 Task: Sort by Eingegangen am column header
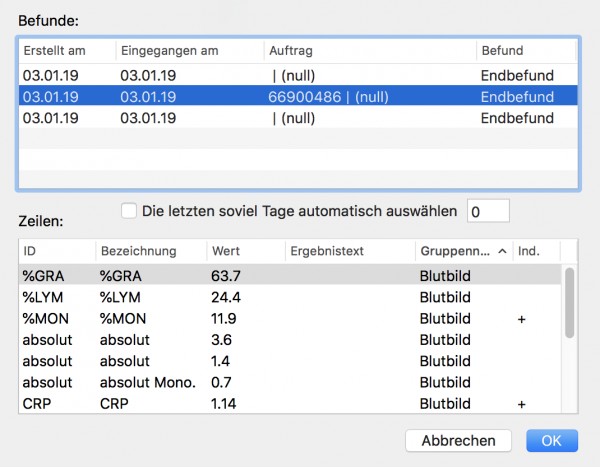click(x=190, y=51)
